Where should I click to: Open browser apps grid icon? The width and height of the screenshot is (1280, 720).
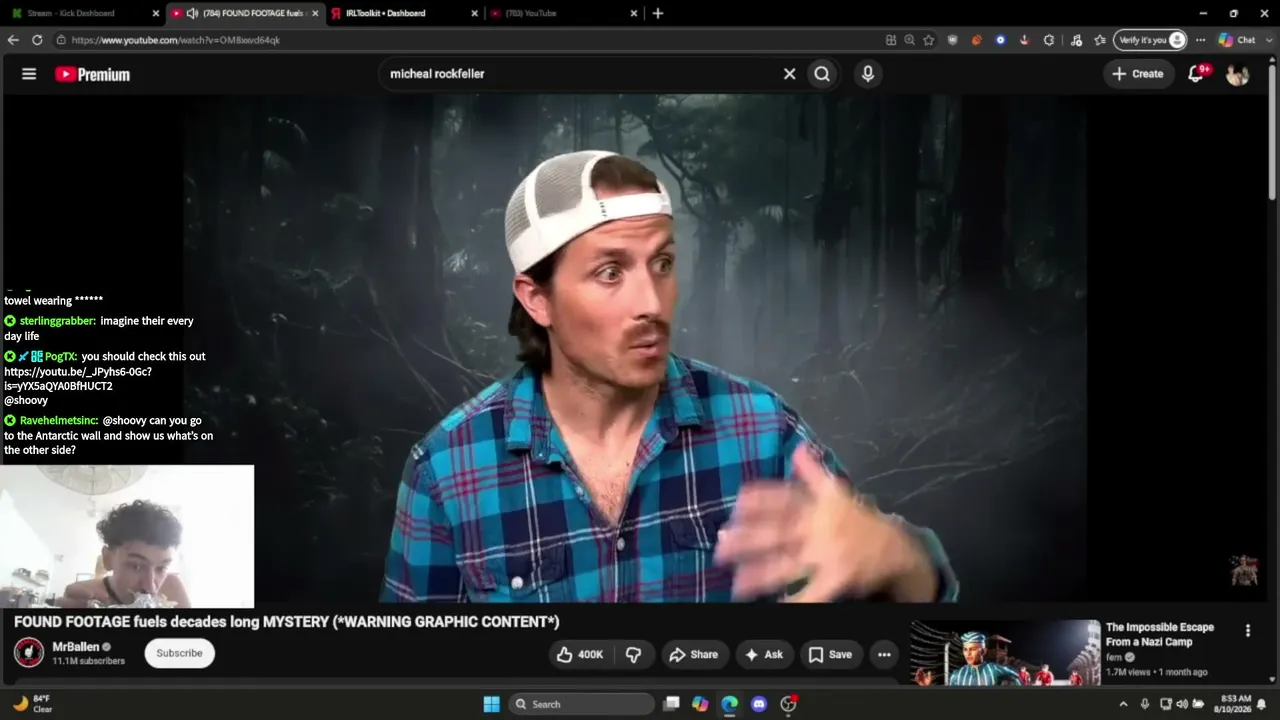891,40
